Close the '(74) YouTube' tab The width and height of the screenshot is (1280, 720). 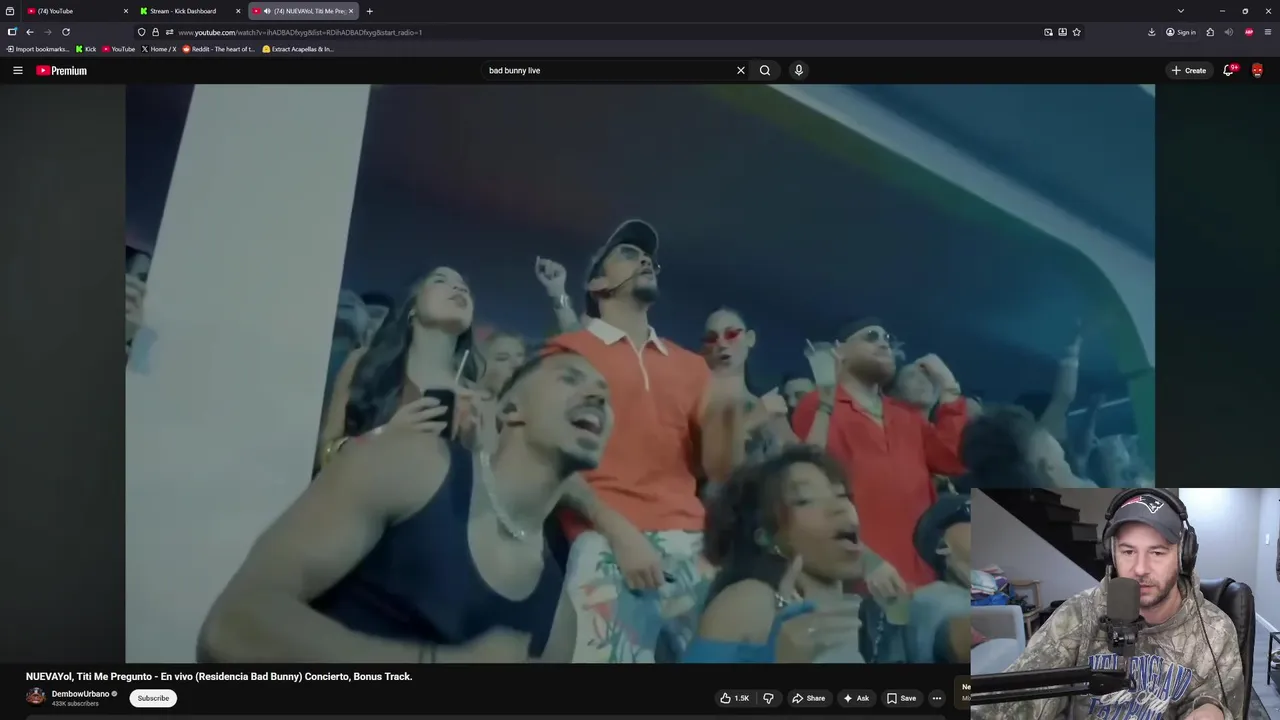pos(126,11)
